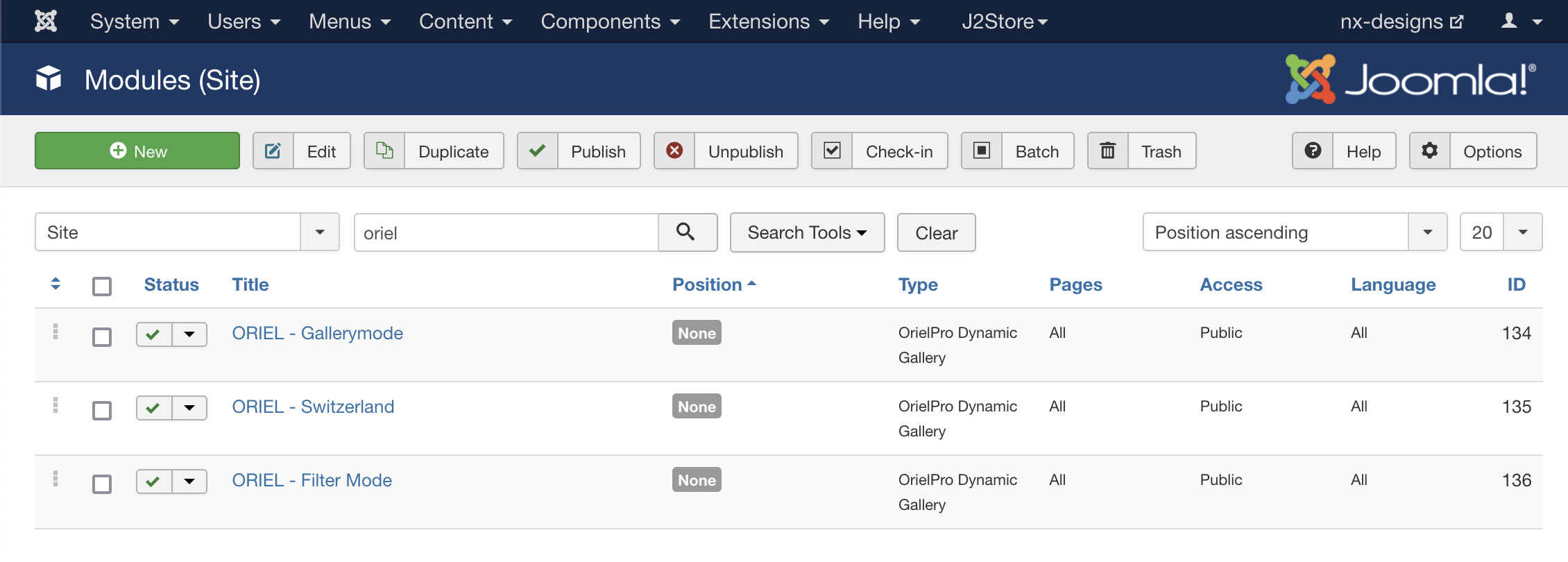
Task: Open nx-designs site preview link
Action: tap(1401, 22)
